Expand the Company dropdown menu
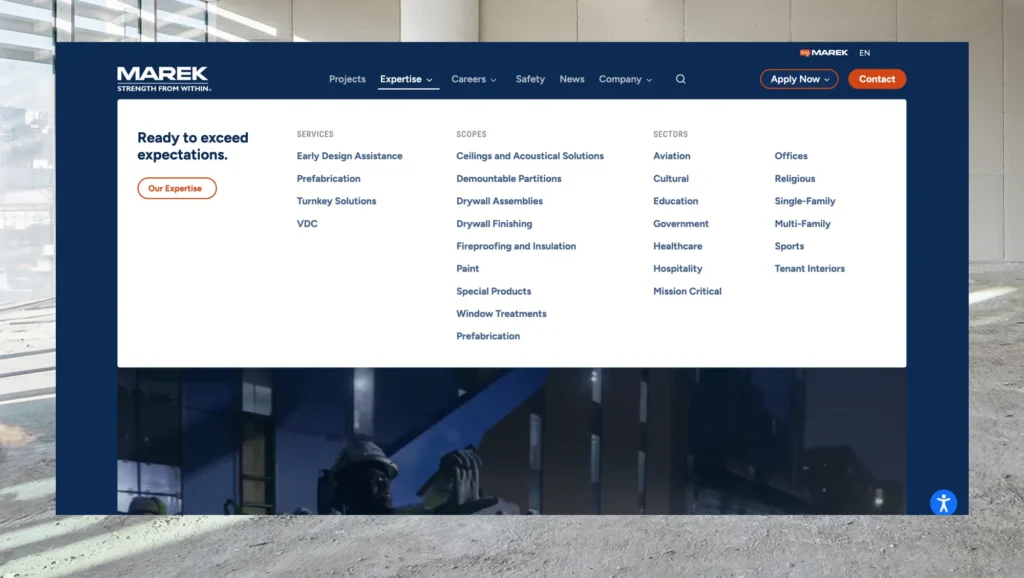The height and width of the screenshot is (578, 1024). click(x=626, y=79)
